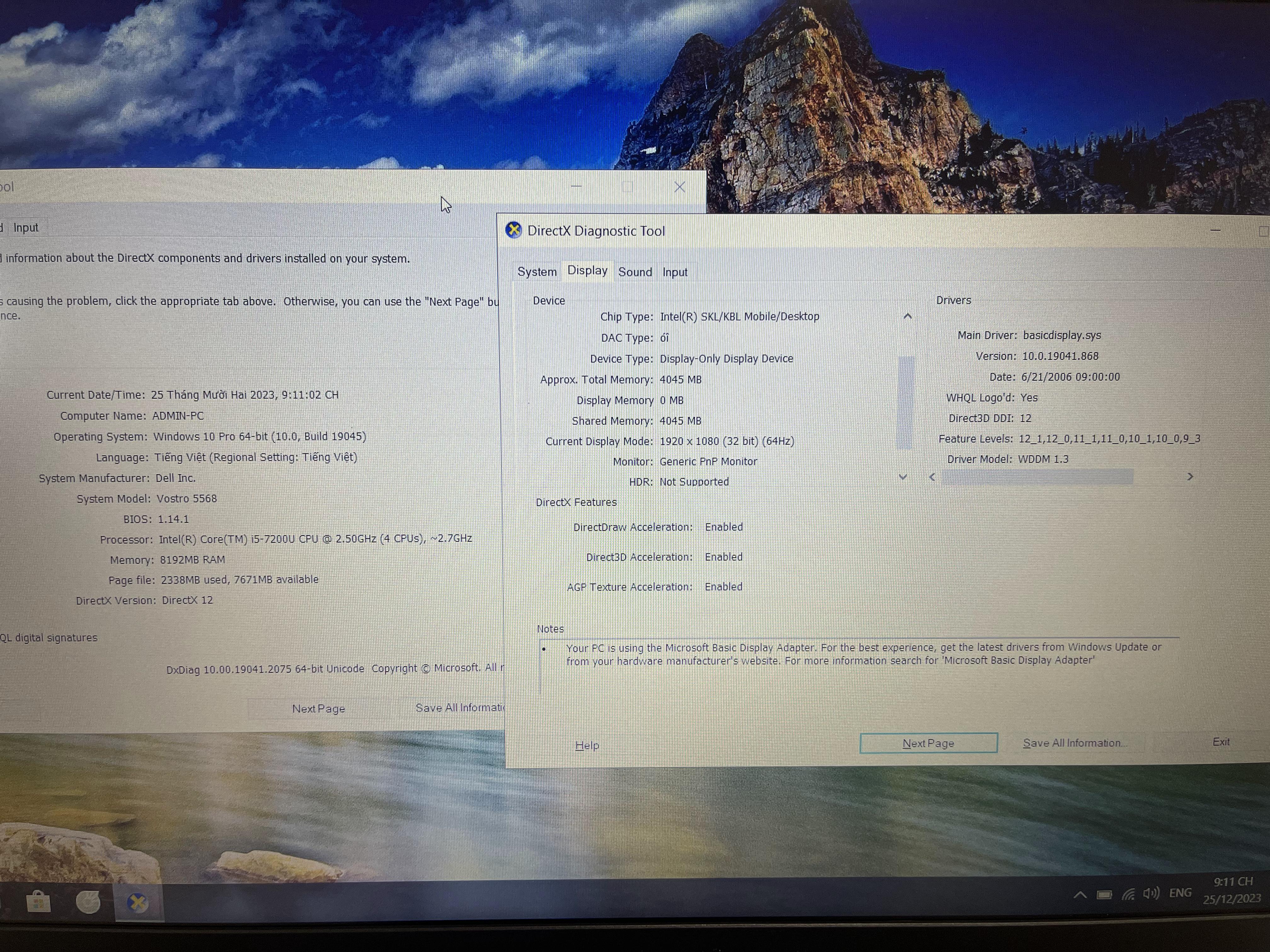Close the back DirectX window
The height and width of the screenshot is (952, 1270).
pos(679,187)
